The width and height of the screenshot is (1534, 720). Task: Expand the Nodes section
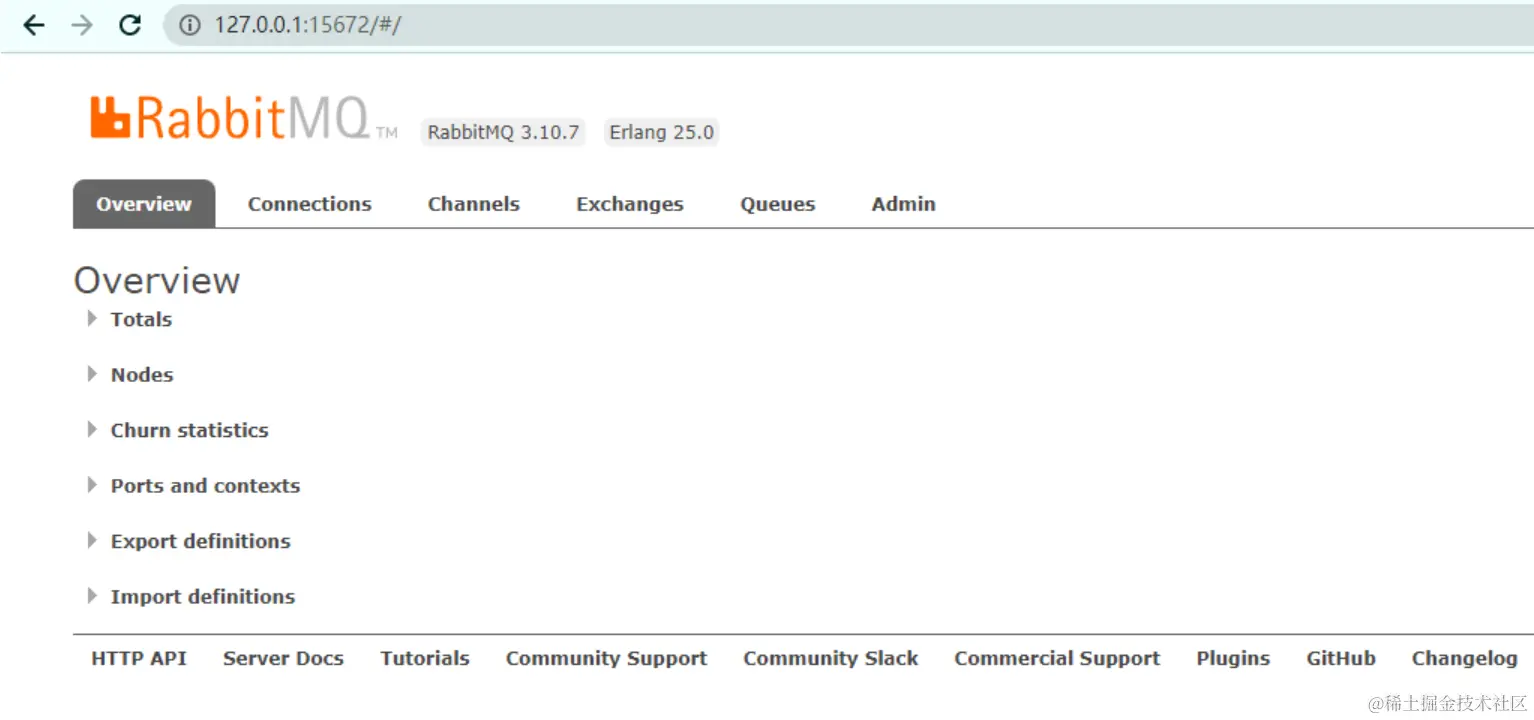[x=130, y=375]
